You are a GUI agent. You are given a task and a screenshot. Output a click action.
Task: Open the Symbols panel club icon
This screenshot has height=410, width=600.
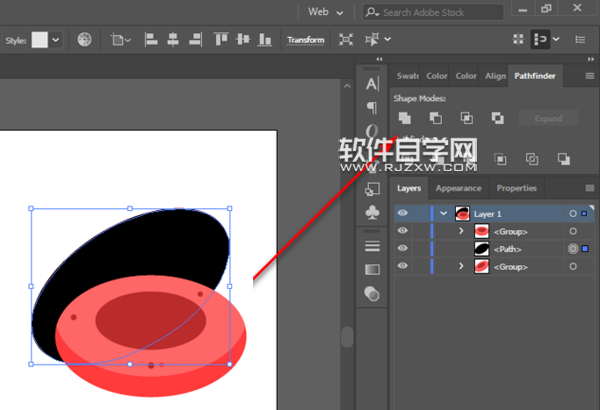[372, 212]
